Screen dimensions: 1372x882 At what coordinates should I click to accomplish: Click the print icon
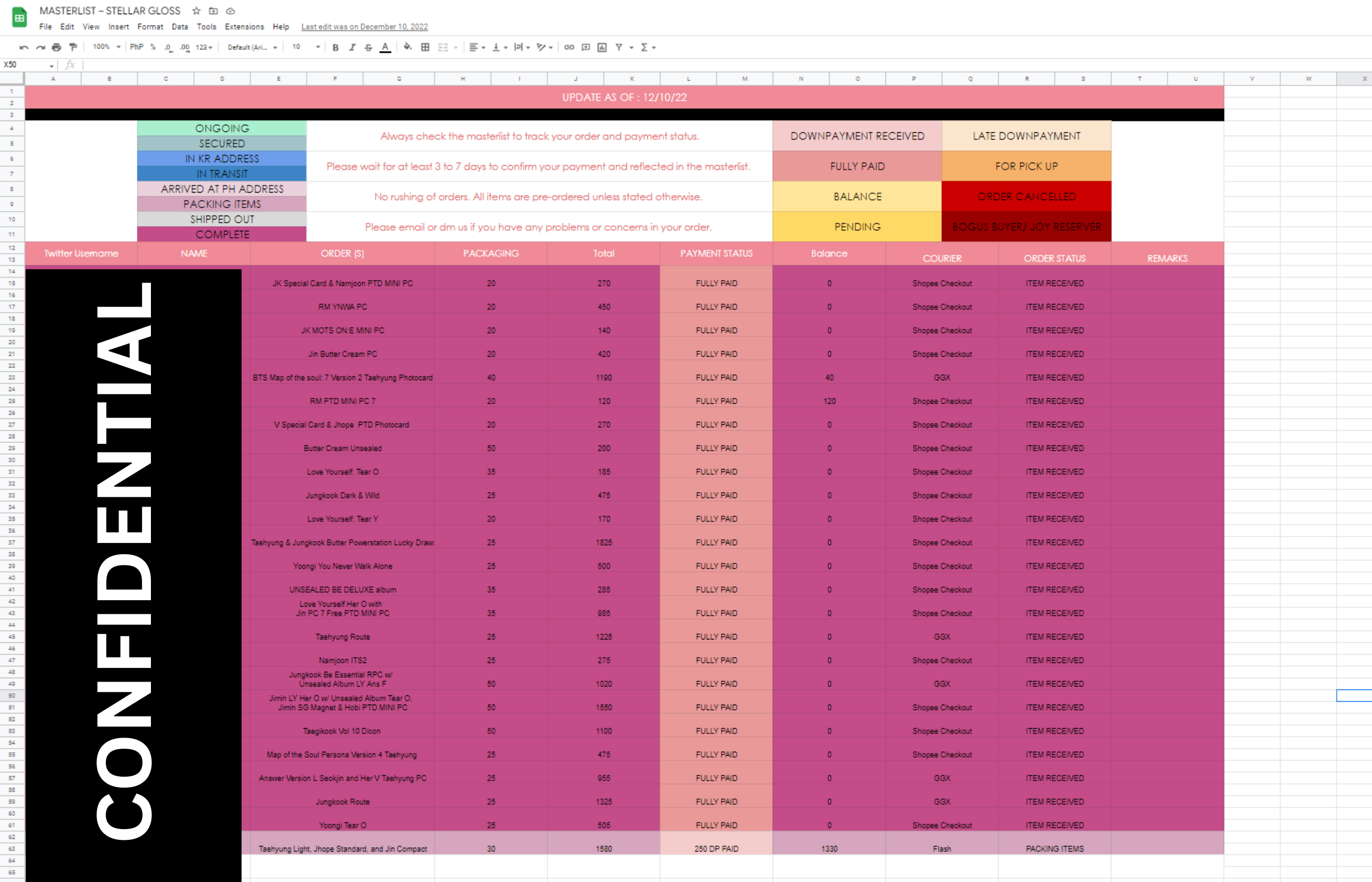56,47
